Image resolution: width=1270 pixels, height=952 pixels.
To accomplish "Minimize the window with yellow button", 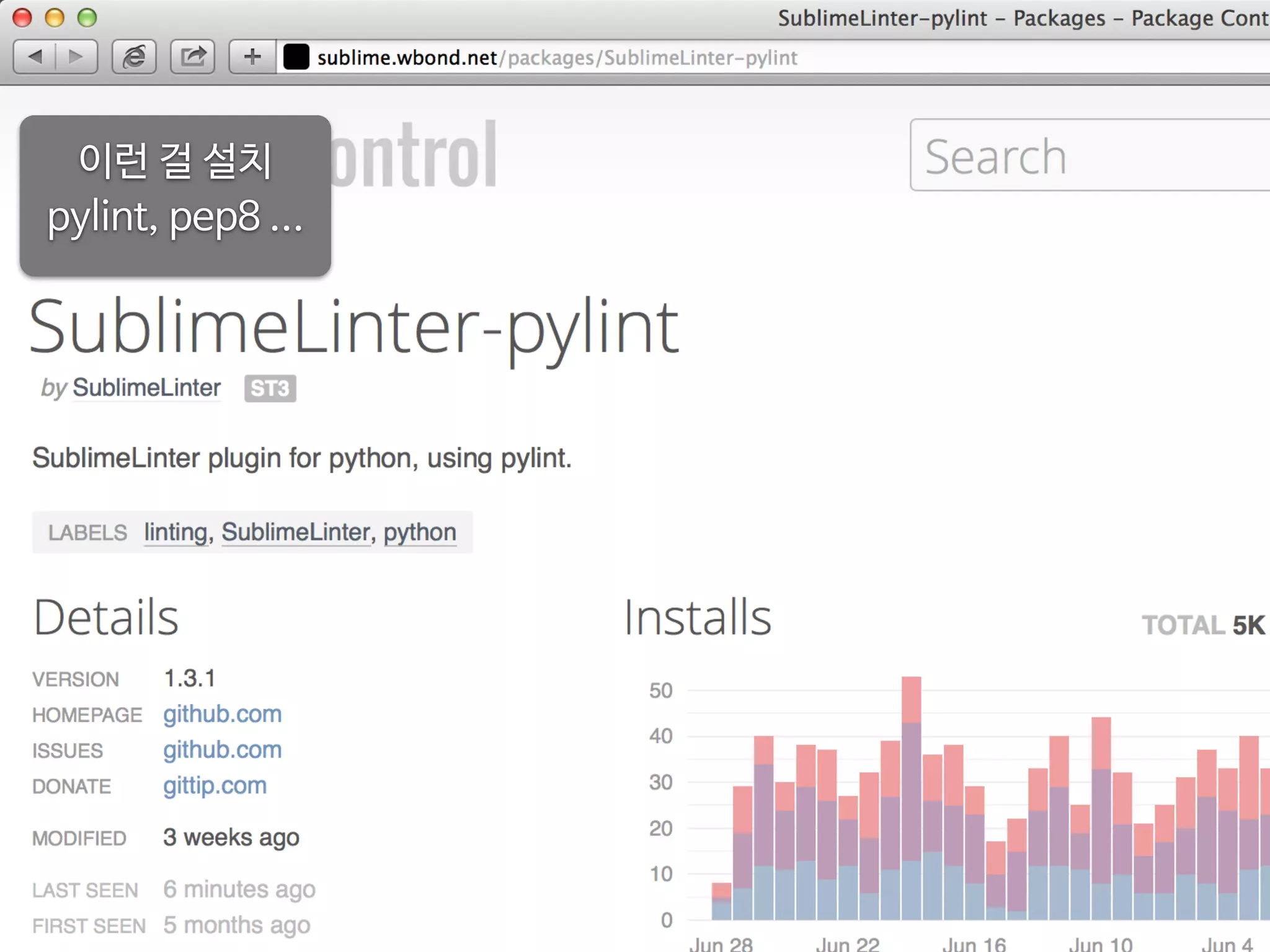I will (55, 18).
